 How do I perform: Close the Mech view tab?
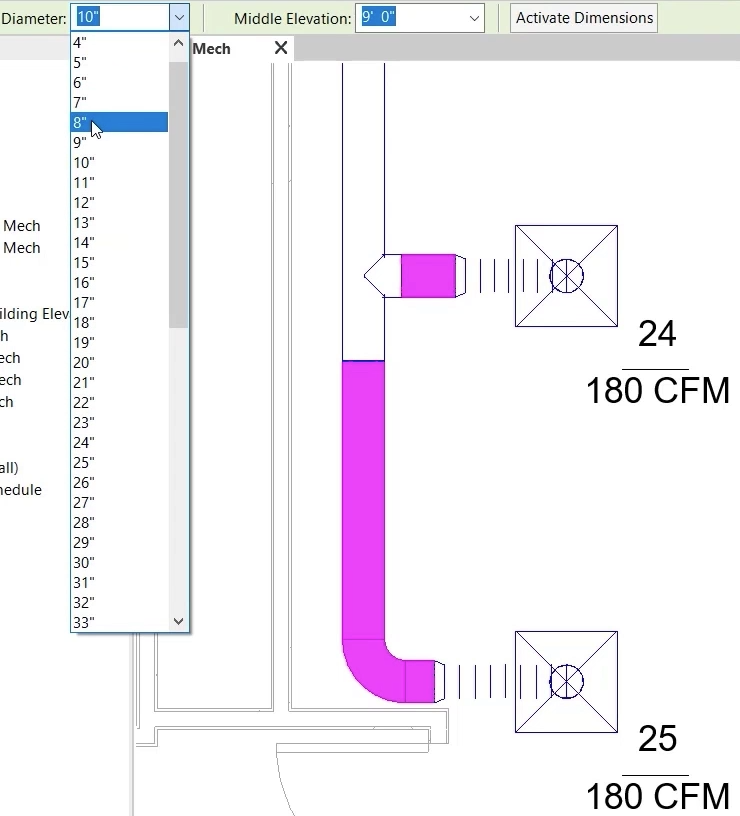tap(281, 48)
